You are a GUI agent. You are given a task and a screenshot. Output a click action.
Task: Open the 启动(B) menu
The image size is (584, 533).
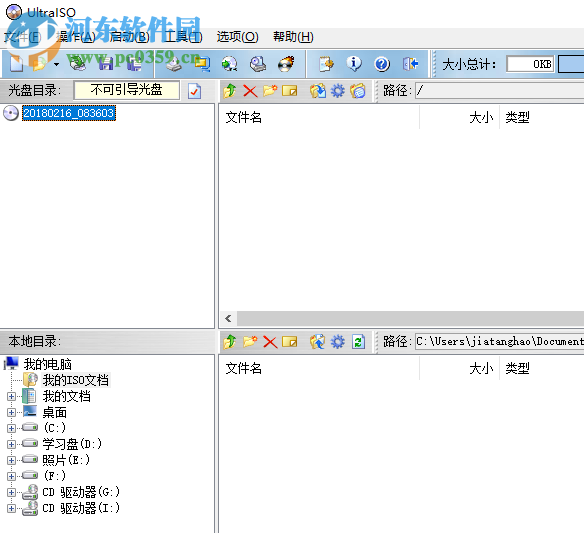(130, 37)
